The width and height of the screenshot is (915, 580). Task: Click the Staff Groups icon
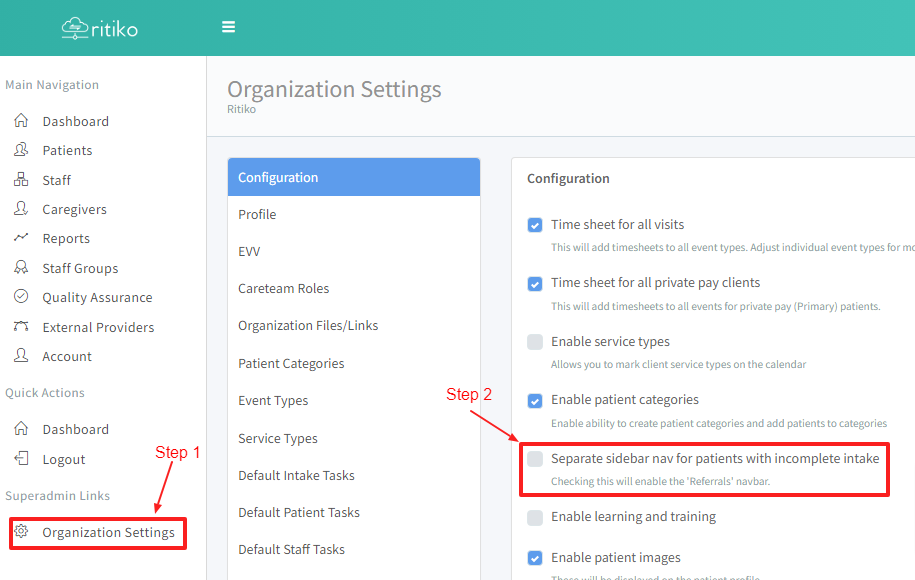coord(21,268)
